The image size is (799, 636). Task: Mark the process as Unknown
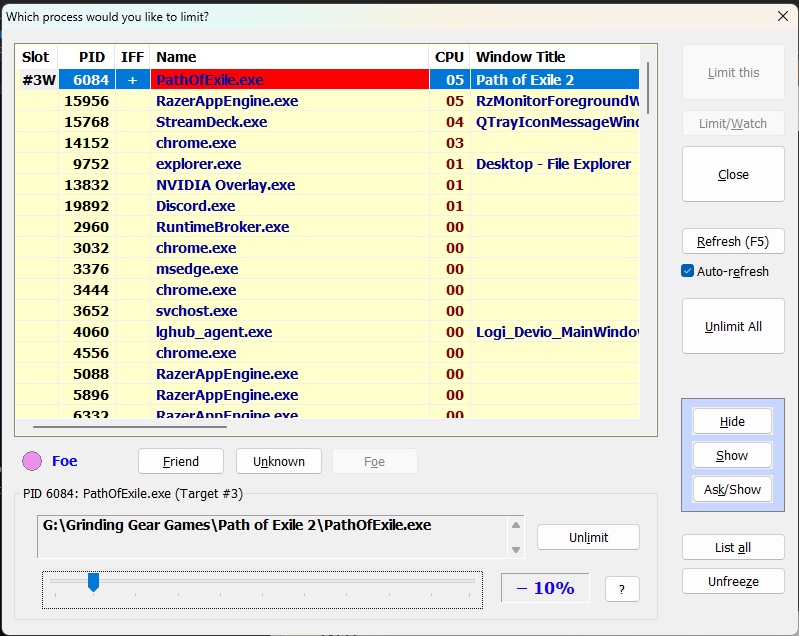[279, 461]
